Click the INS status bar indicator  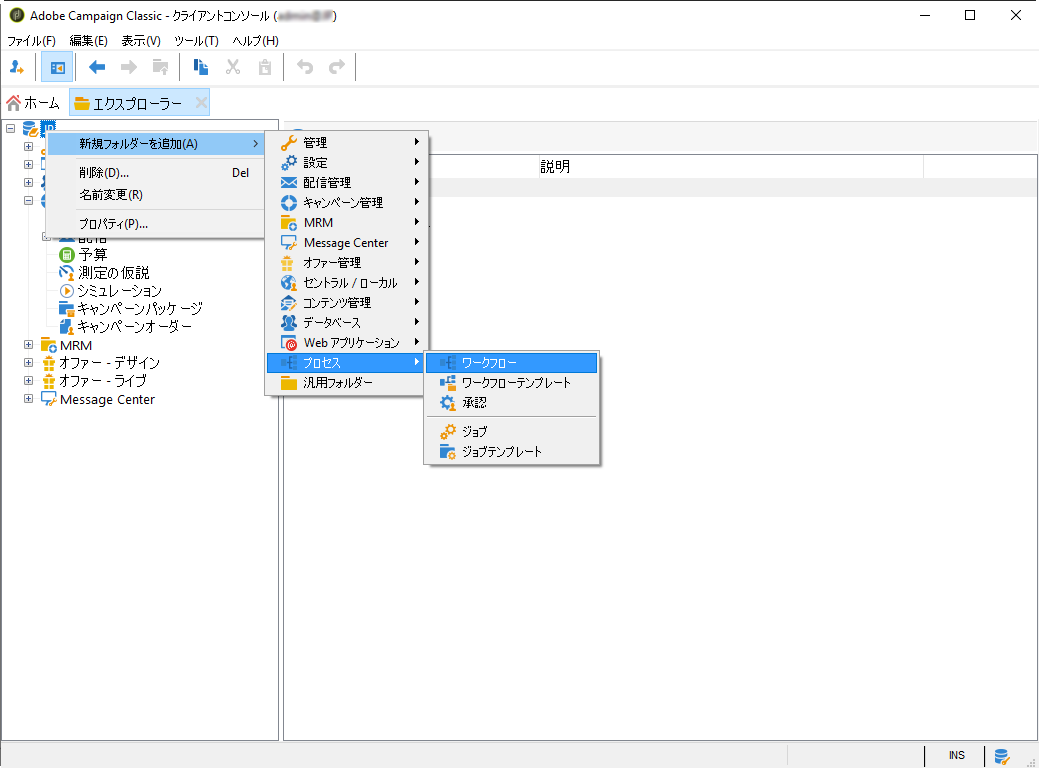coord(956,755)
